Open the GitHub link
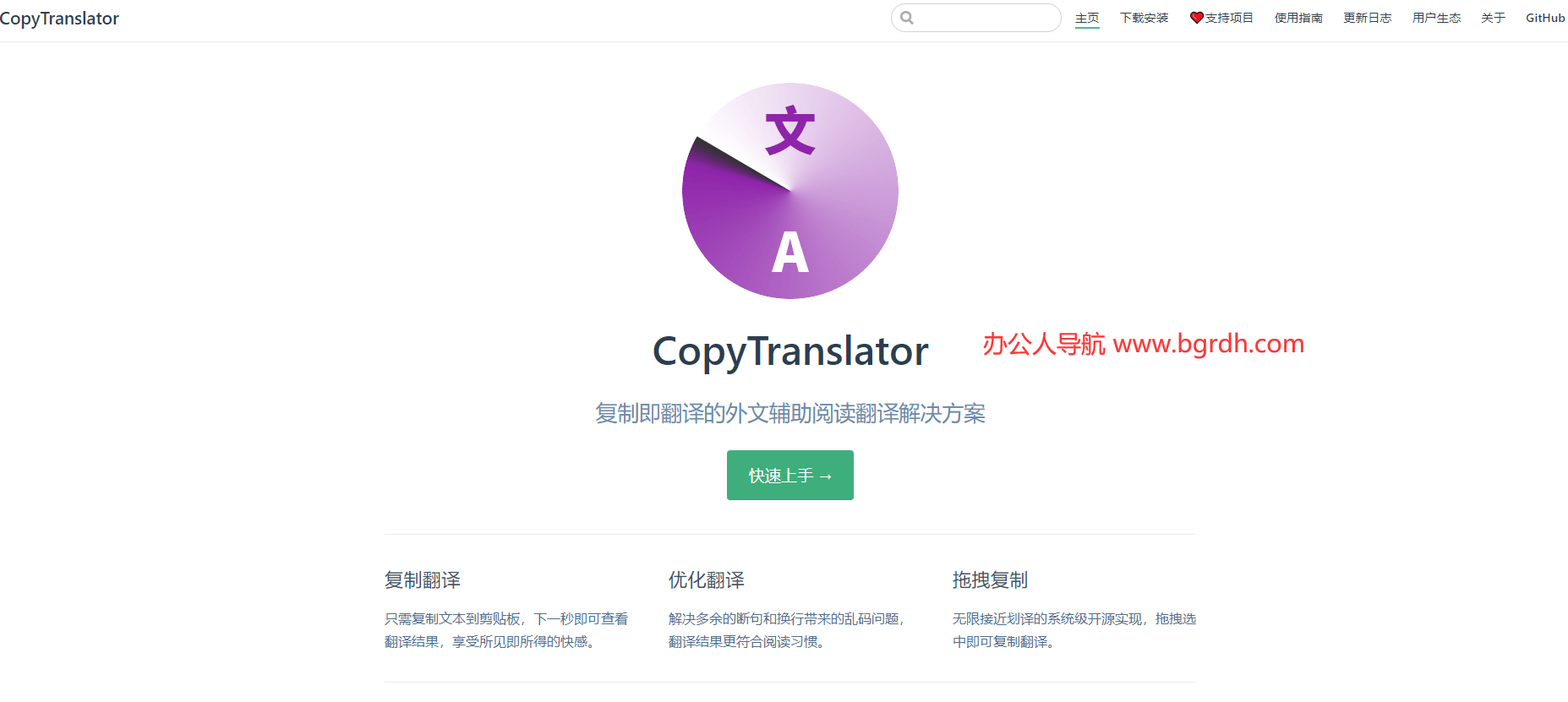The image size is (1568, 702). coord(1545,18)
